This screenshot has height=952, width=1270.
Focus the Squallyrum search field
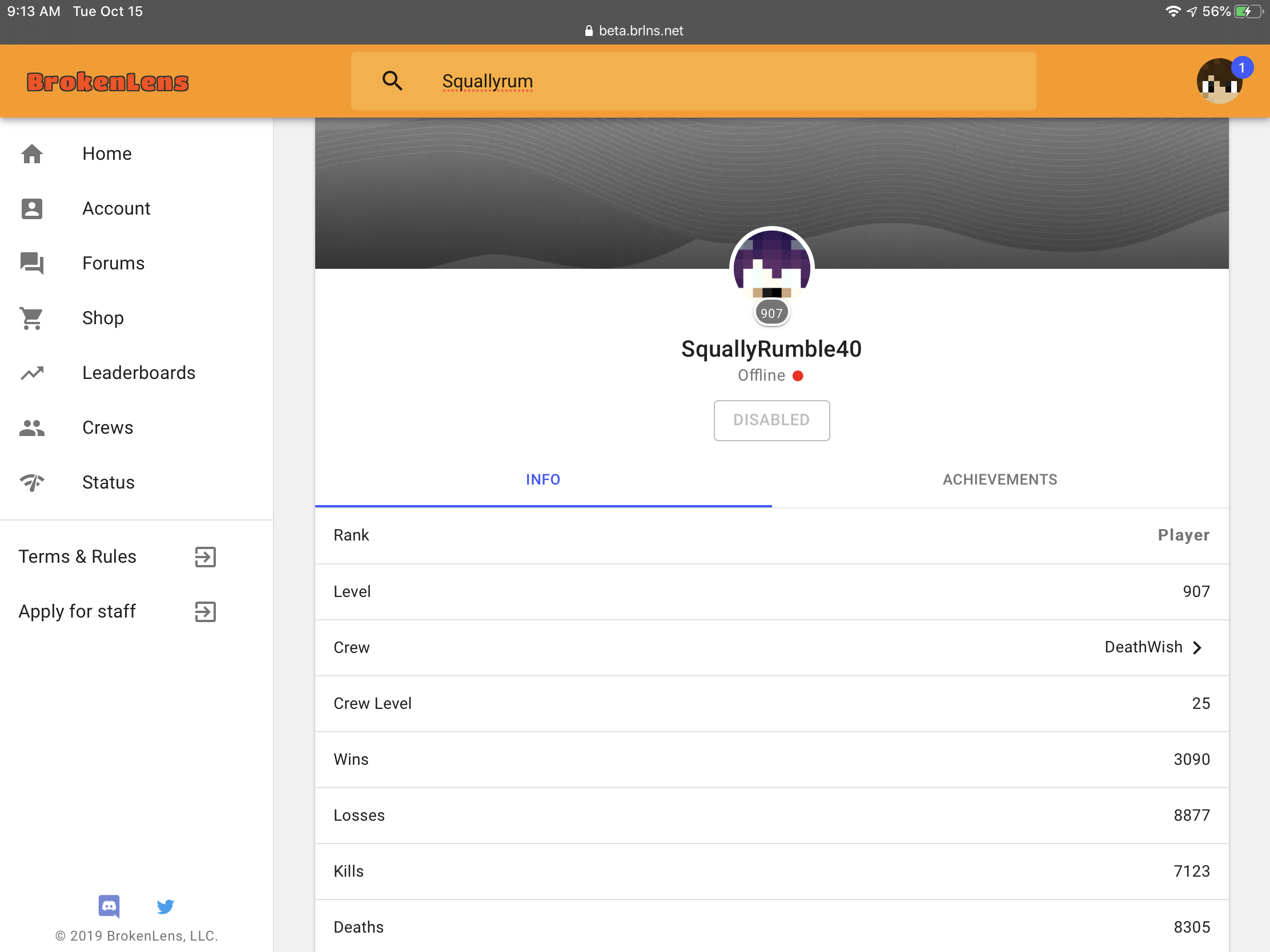pos(694,81)
